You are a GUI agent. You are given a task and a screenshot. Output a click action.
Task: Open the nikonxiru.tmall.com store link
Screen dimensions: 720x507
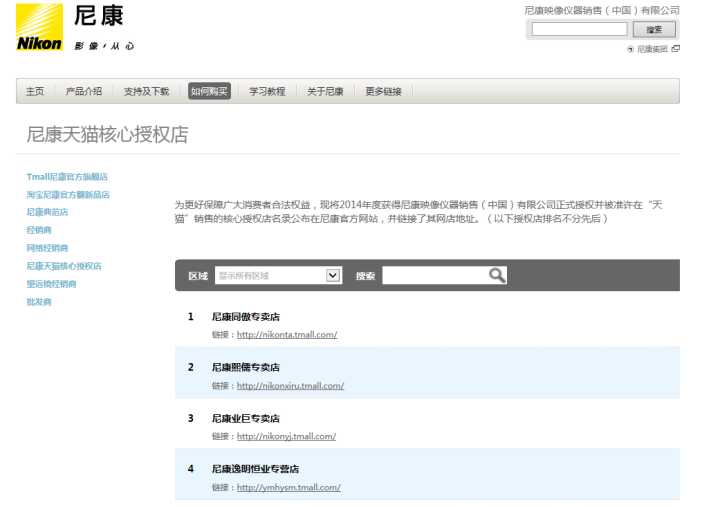pos(290,386)
